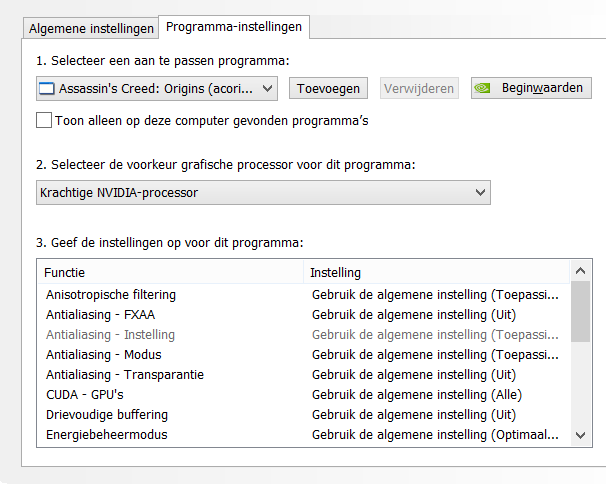The width and height of the screenshot is (606, 489).
Task: Select the Anisotropische filtering row
Action: click(111, 295)
